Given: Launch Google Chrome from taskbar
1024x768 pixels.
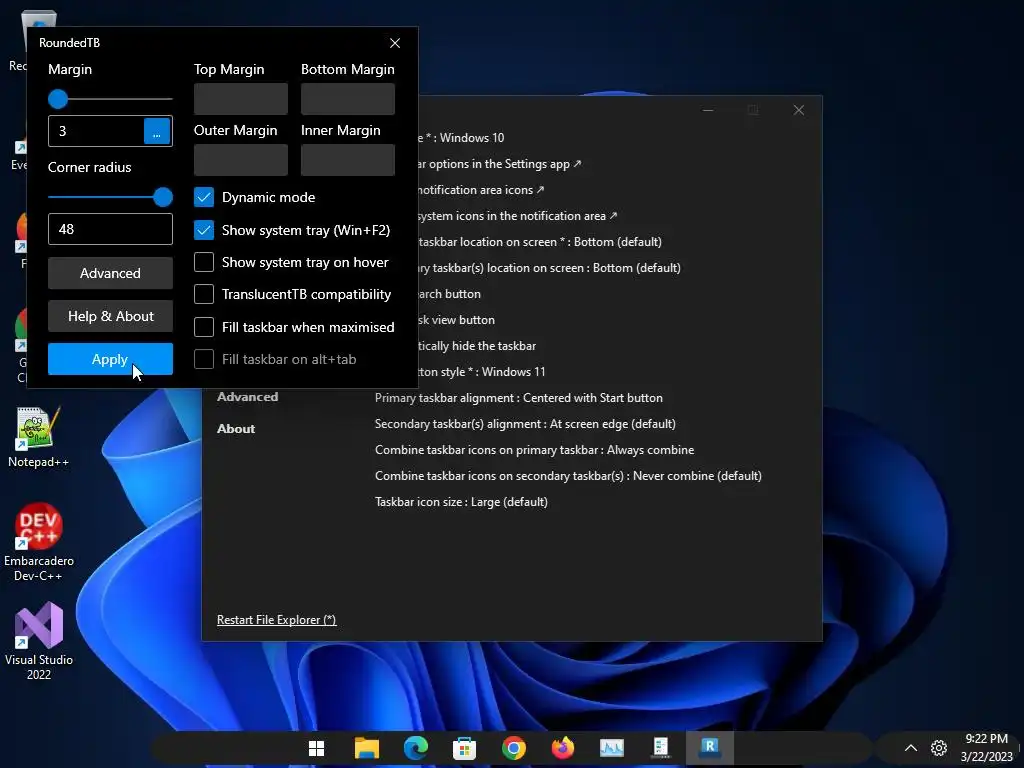Looking at the screenshot, I should click(514, 748).
